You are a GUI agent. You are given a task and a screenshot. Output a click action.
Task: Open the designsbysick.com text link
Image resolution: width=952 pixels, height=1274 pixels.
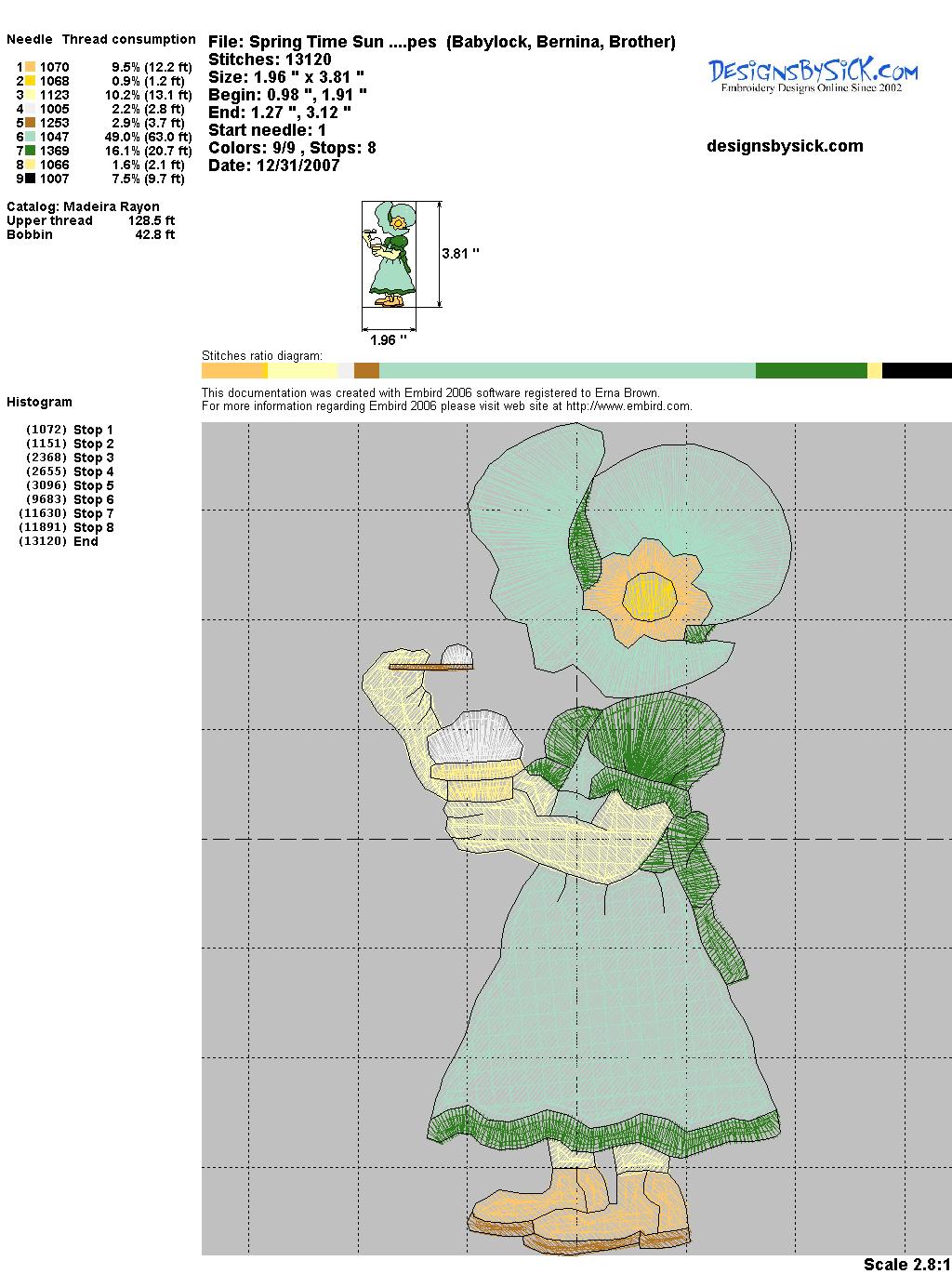coord(785,146)
